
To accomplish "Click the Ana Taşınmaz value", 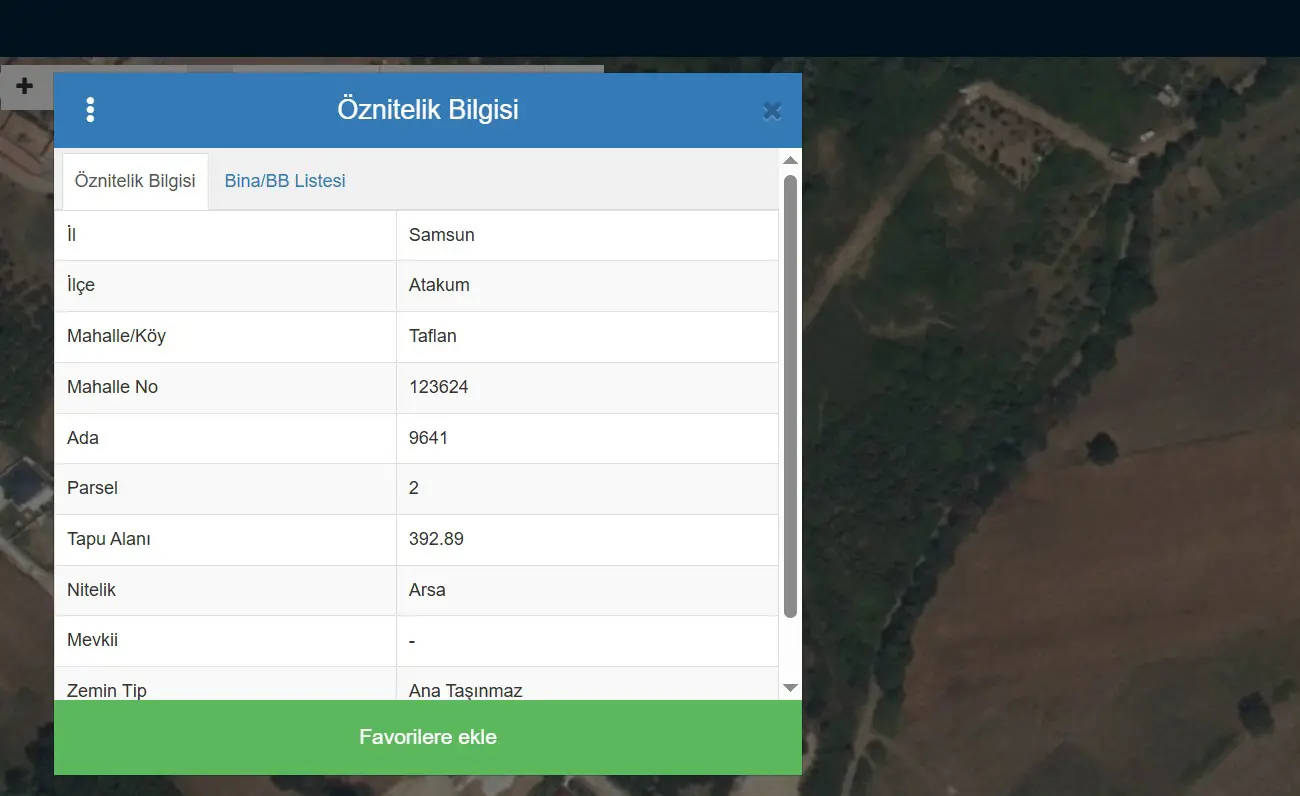I will point(466,690).
